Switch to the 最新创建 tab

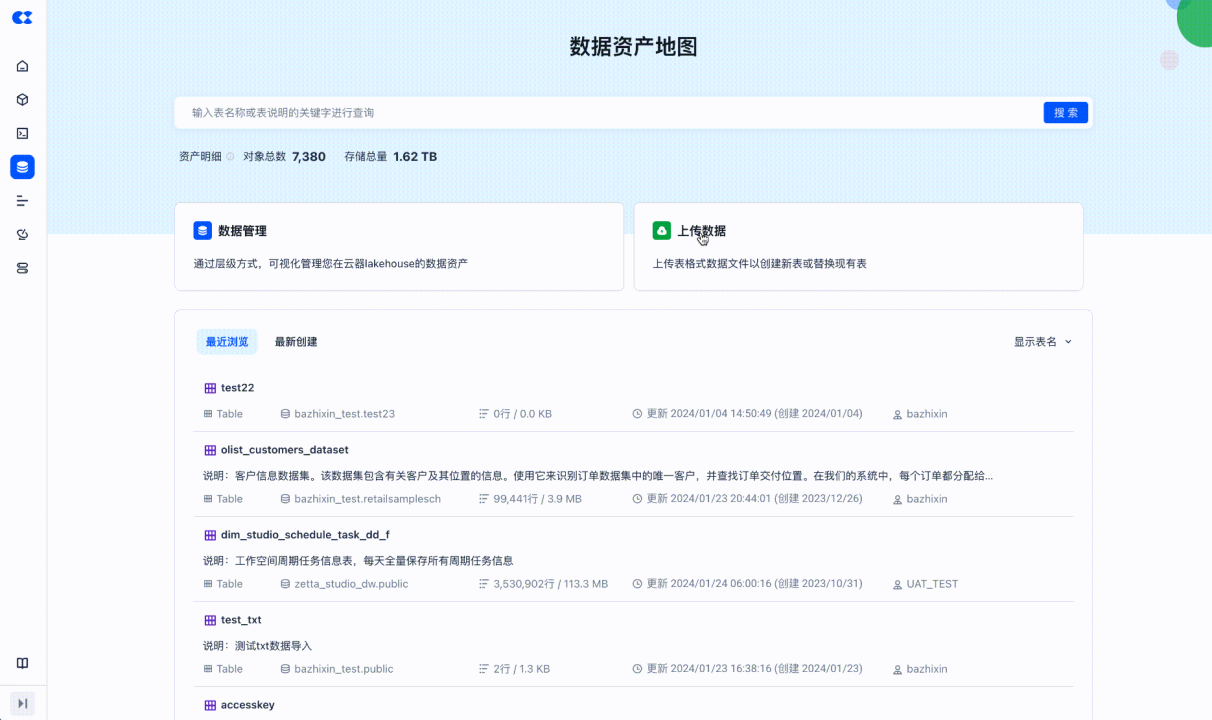click(x=296, y=342)
